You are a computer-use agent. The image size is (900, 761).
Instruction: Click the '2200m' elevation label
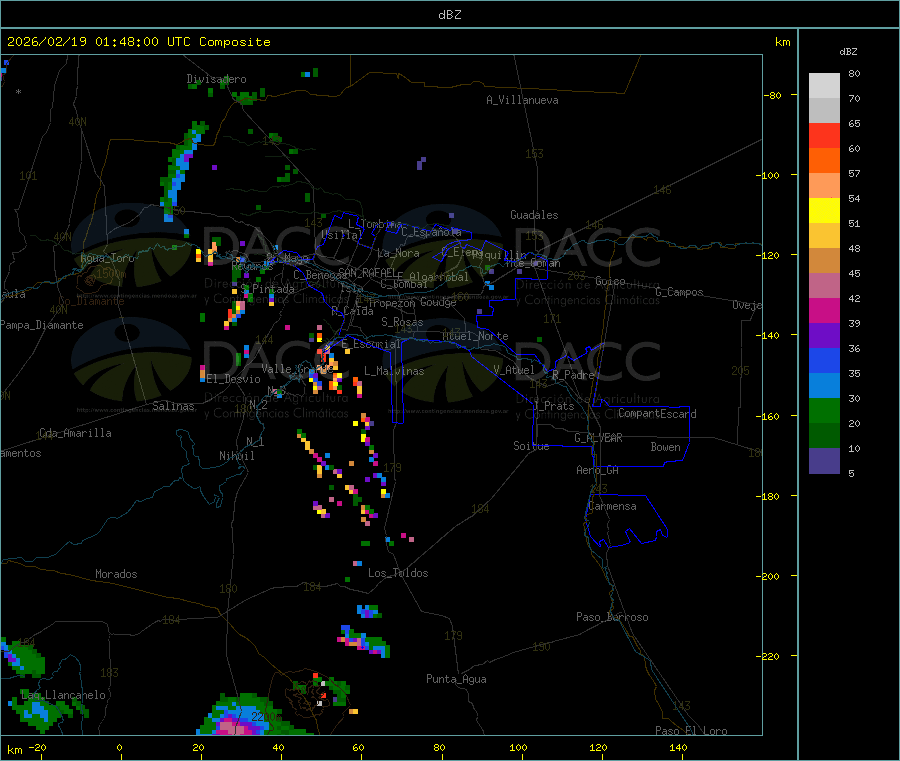click(267, 717)
